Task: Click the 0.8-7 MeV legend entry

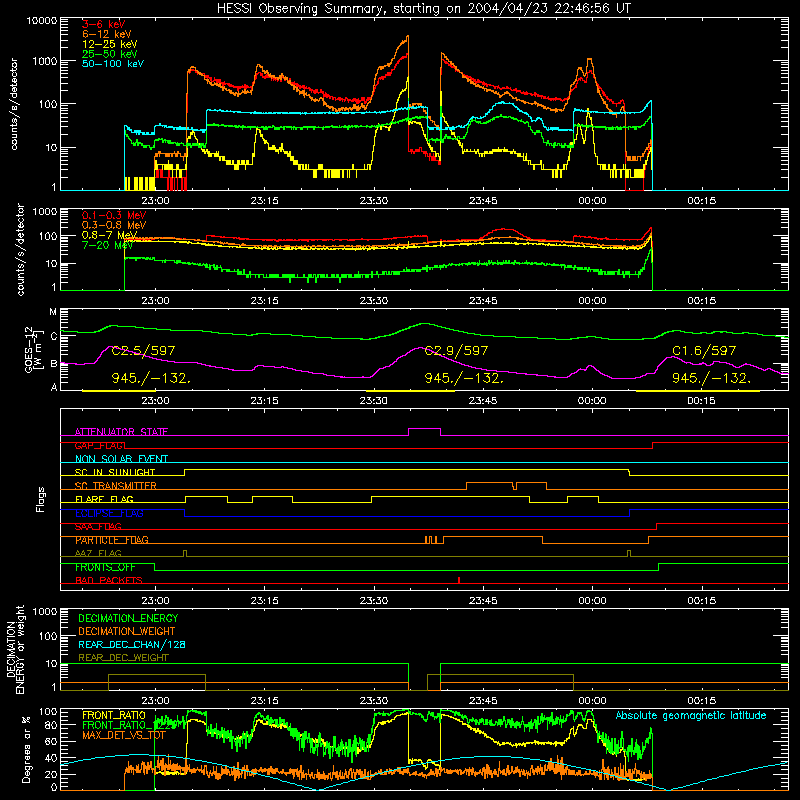Action: coord(110,235)
